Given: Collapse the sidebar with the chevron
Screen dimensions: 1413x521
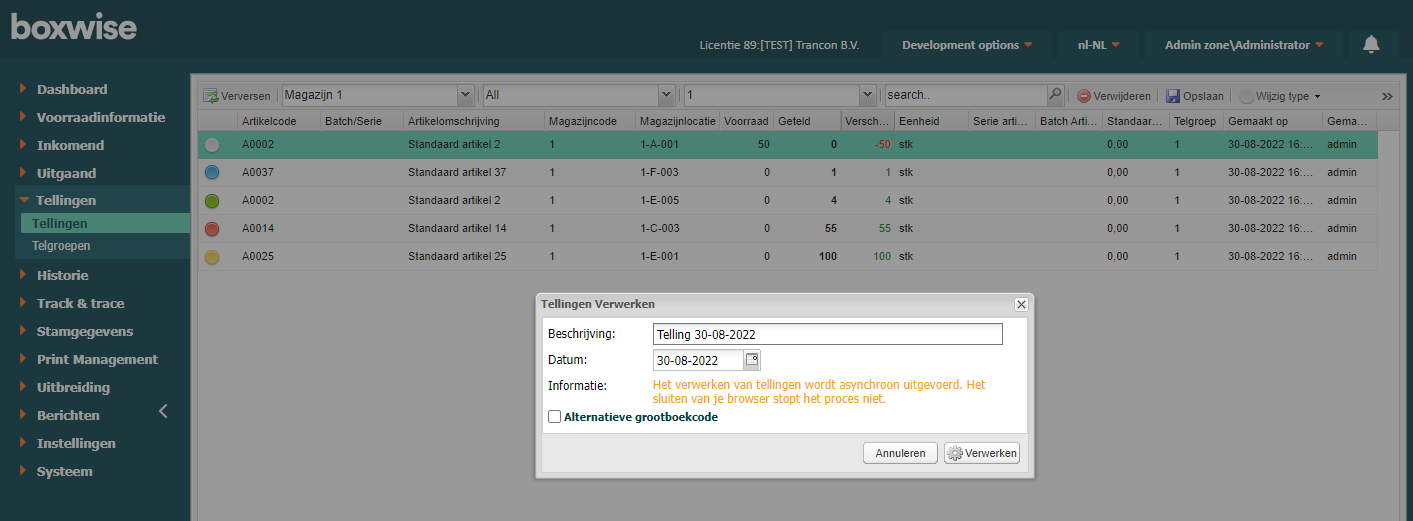Looking at the screenshot, I should point(163,411).
